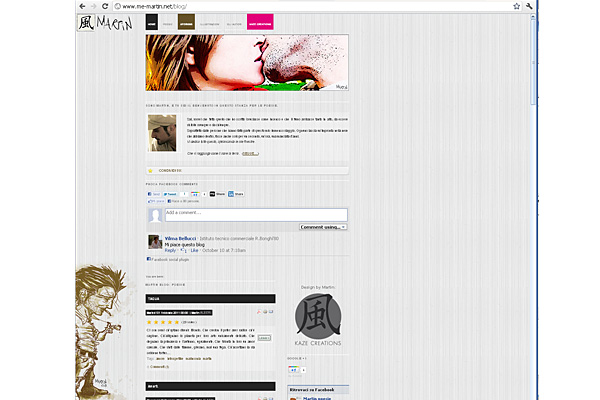Image resolution: width=600 pixels, height=400 pixels.
Task: Open the Comment using dropdown
Action: [323, 227]
